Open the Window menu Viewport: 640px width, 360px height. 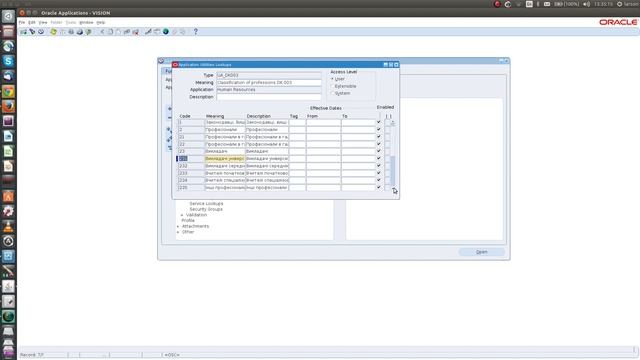[86, 22]
